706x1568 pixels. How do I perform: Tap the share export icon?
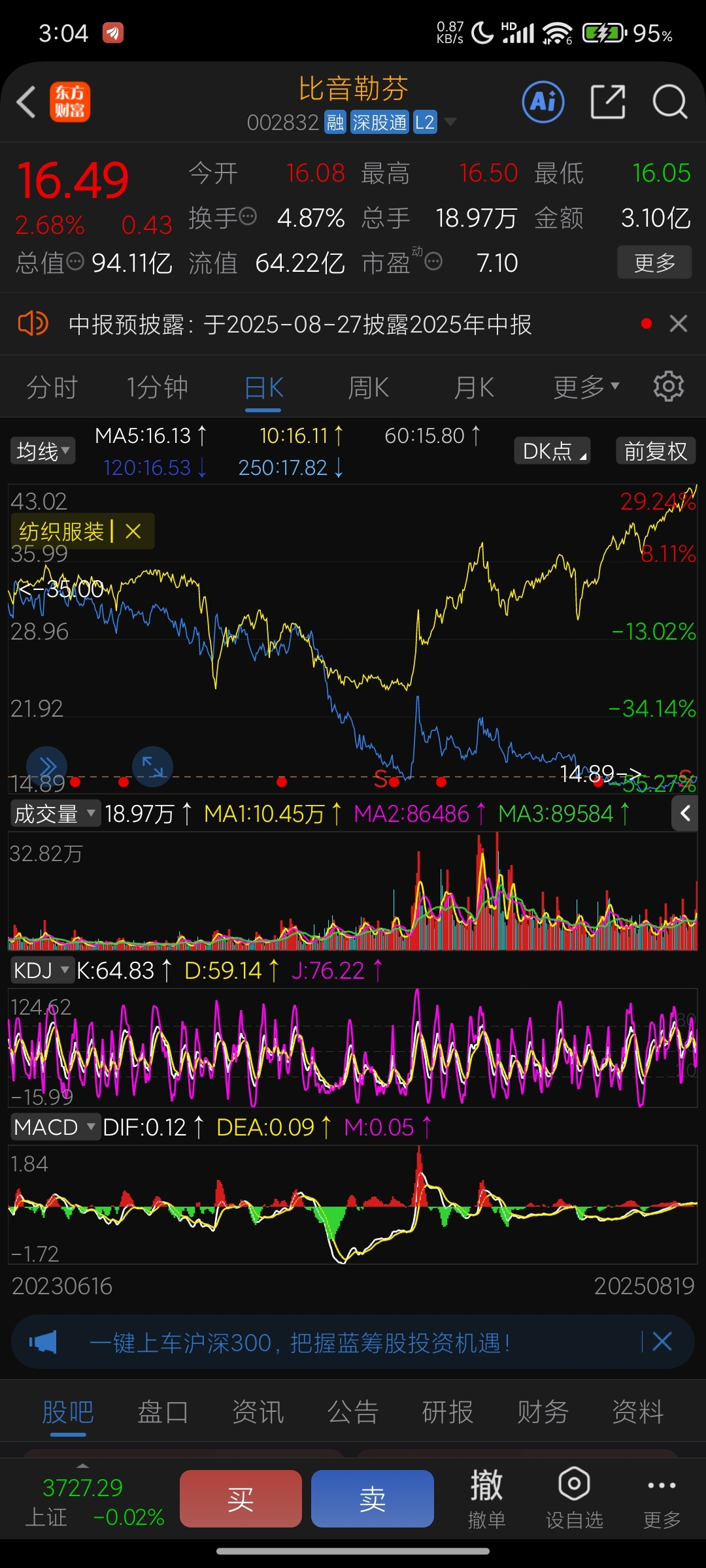[608, 102]
